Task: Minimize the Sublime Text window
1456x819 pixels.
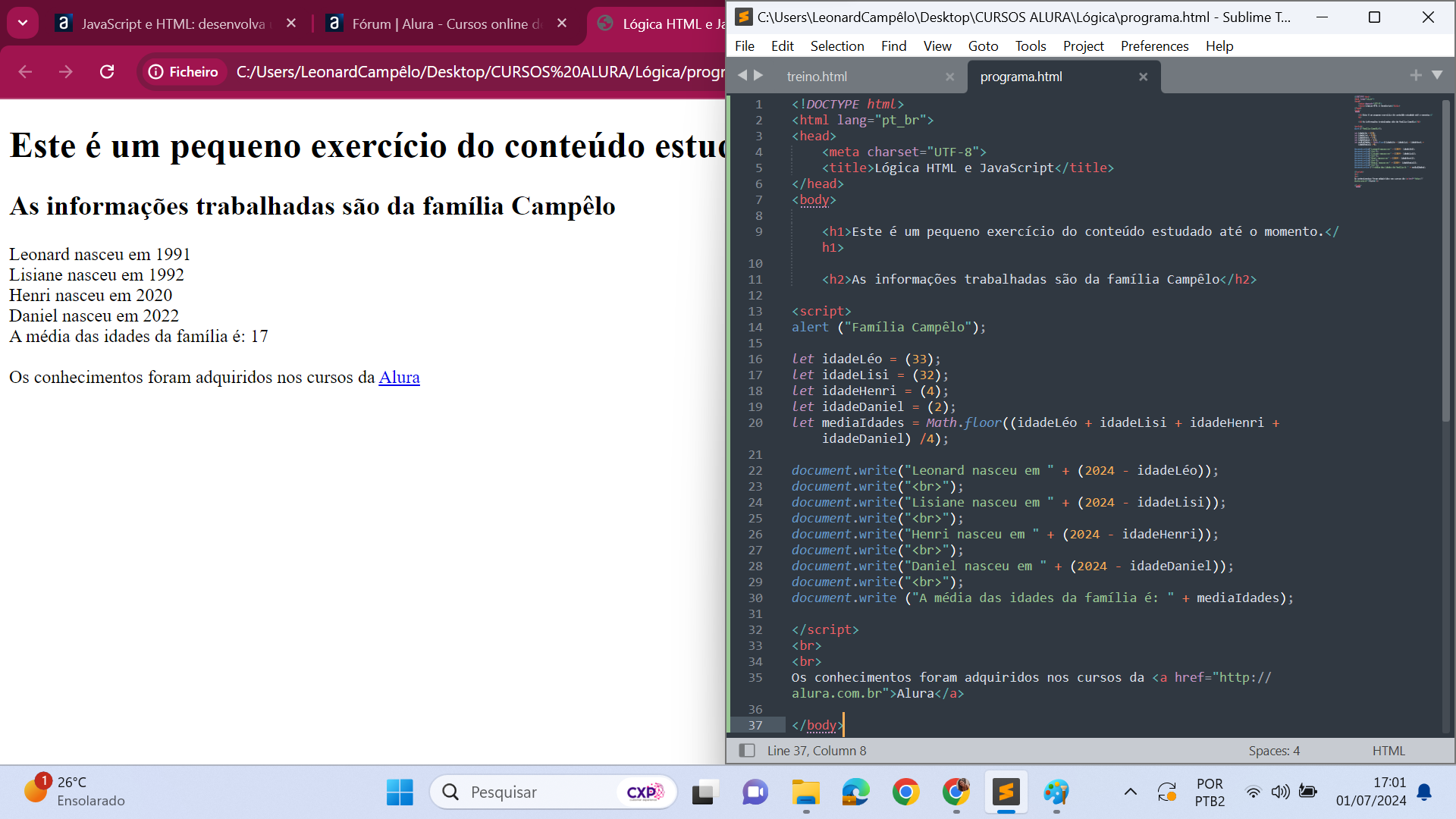Action: click(1322, 17)
